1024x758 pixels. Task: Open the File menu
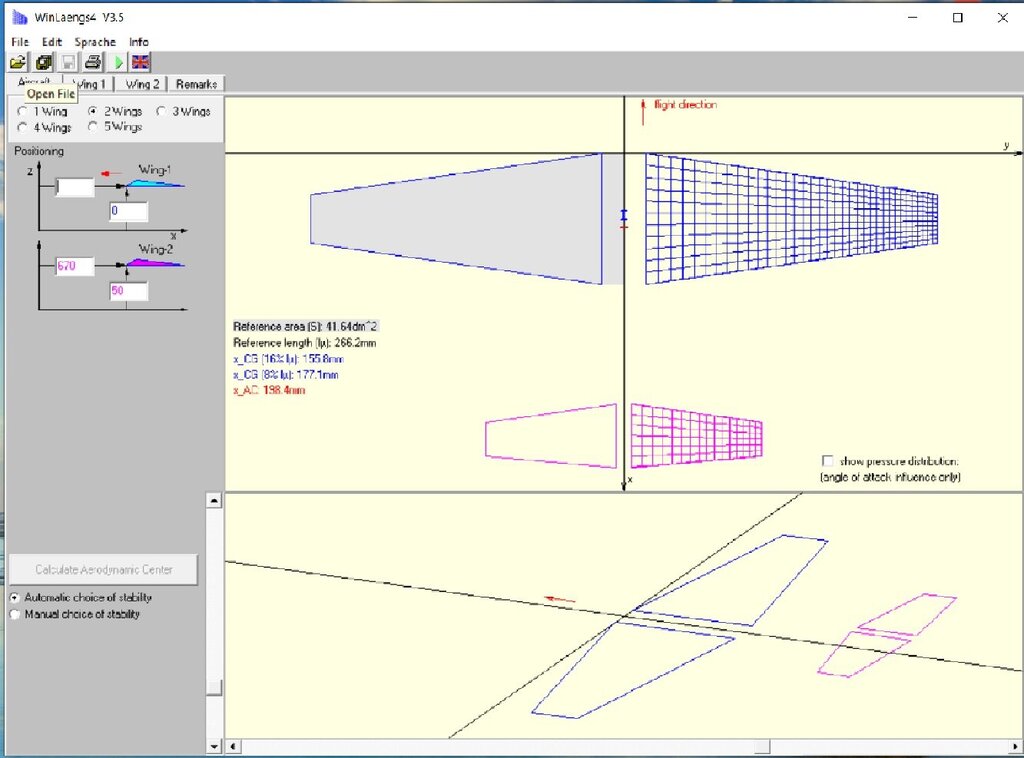click(20, 42)
